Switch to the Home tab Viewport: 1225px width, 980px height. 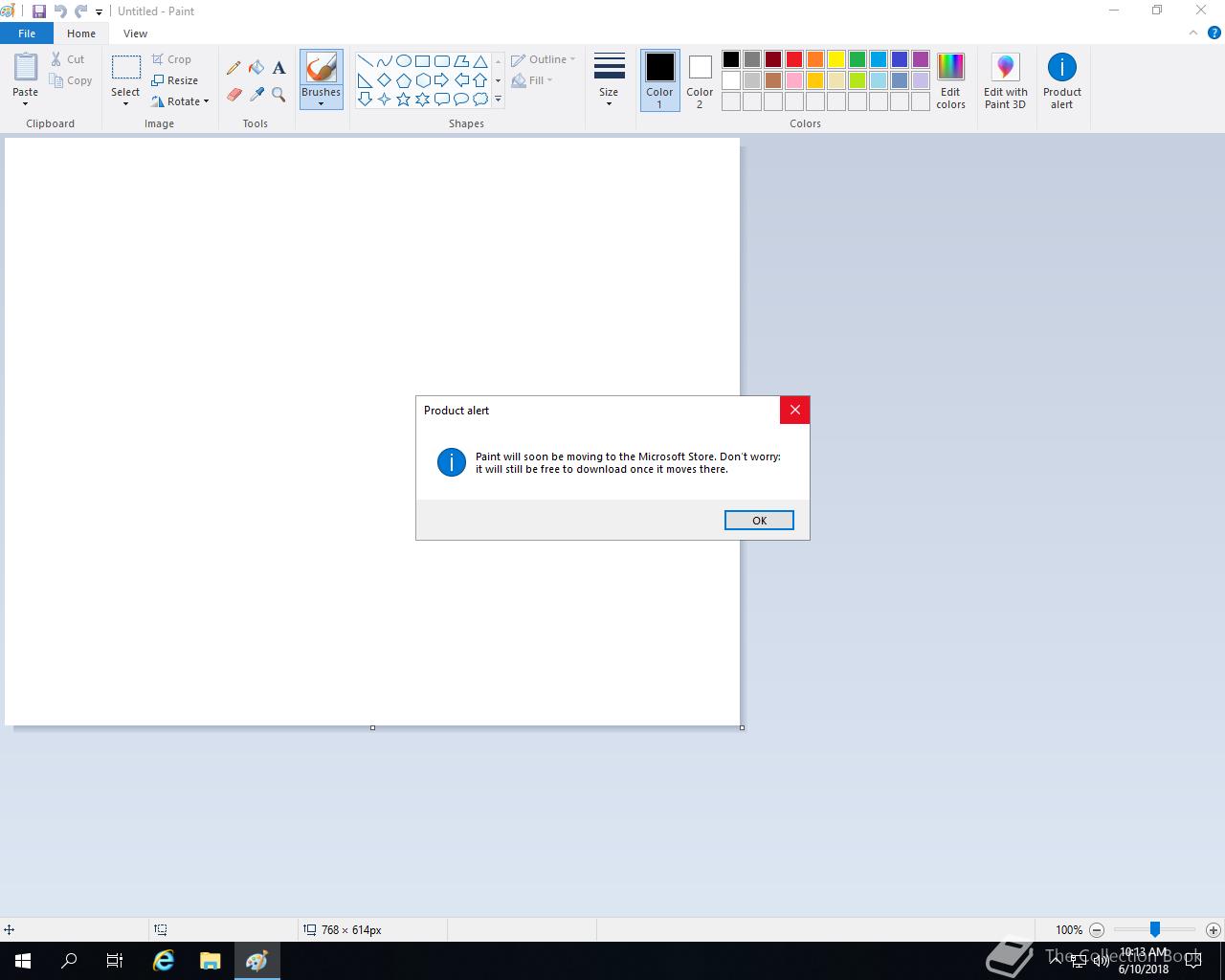tap(81, 33)
